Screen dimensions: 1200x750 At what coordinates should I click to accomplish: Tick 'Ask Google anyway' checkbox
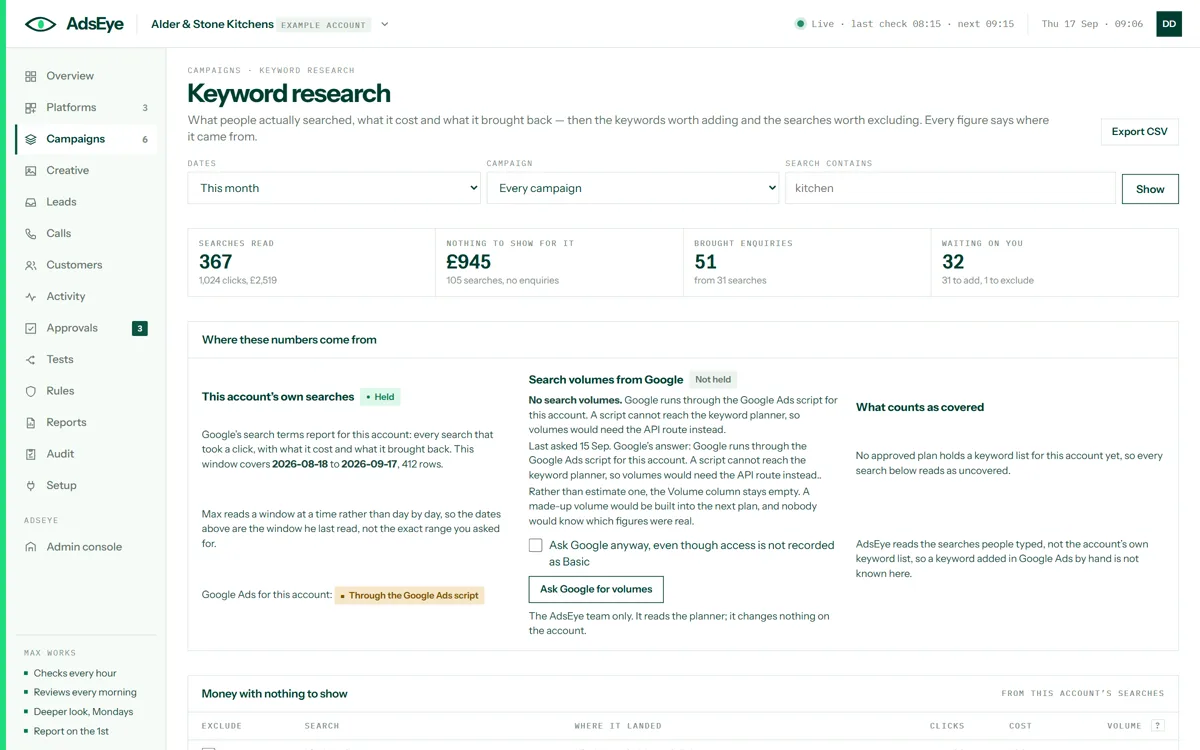coord(536,545)
